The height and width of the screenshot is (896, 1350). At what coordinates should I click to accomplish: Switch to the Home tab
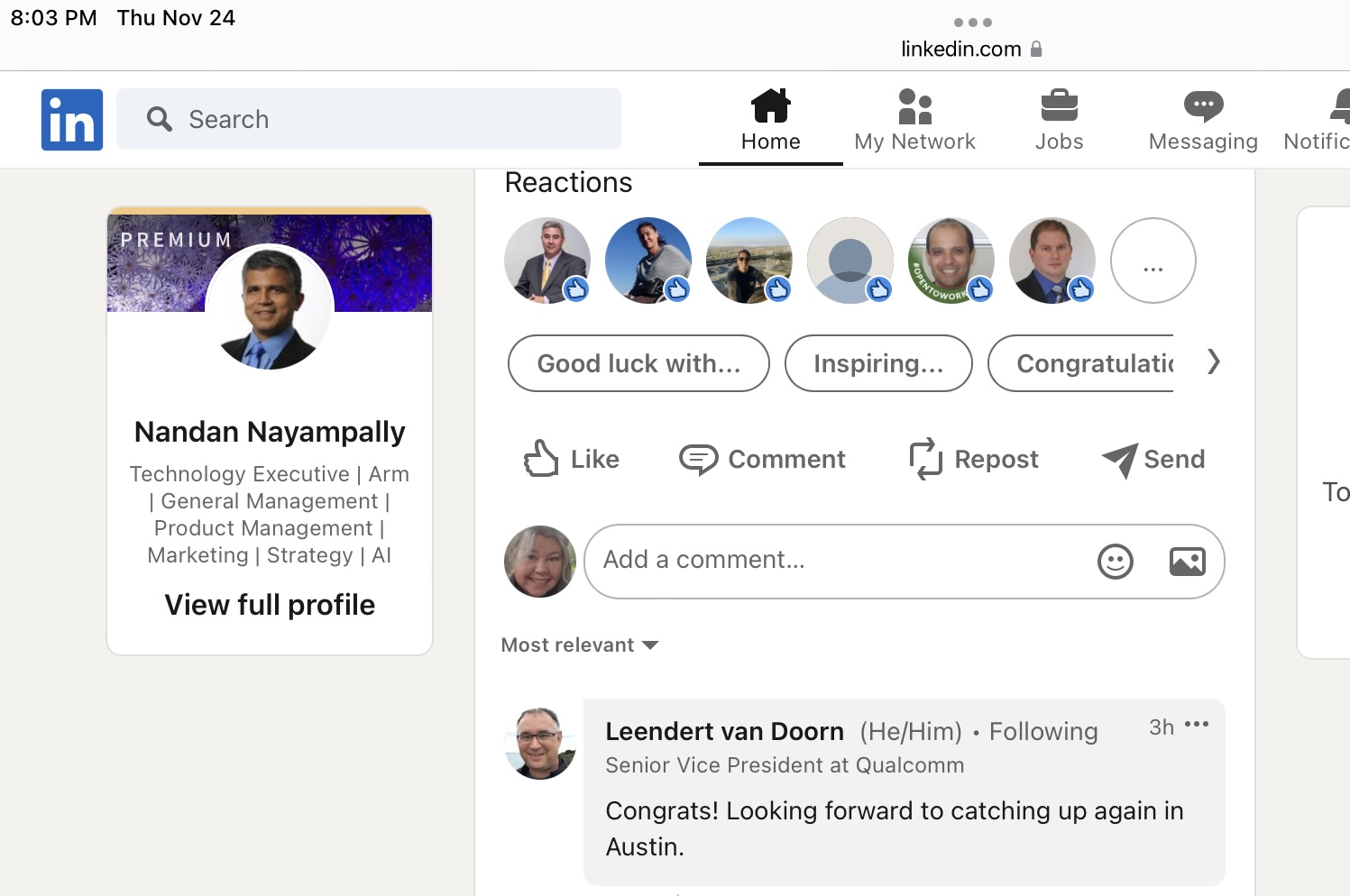[770, 120]
